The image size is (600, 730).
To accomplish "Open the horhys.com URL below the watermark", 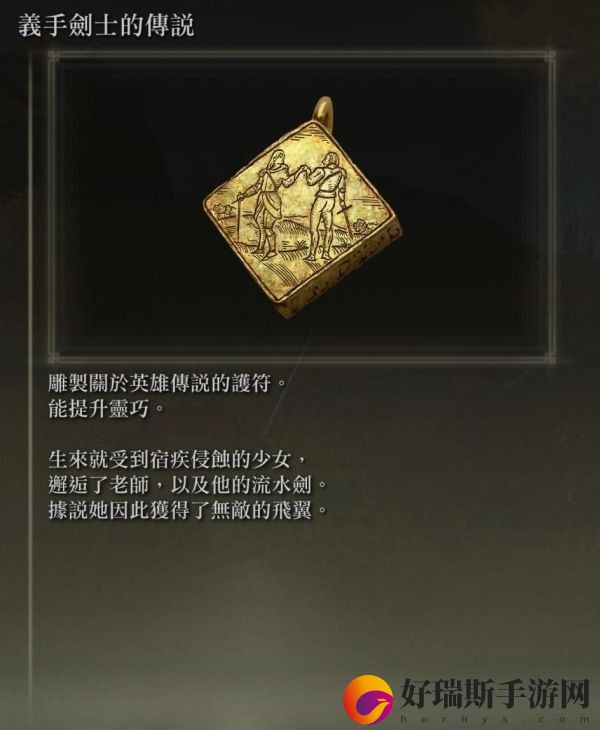I will pyautogui.click(x=495, y=719).
